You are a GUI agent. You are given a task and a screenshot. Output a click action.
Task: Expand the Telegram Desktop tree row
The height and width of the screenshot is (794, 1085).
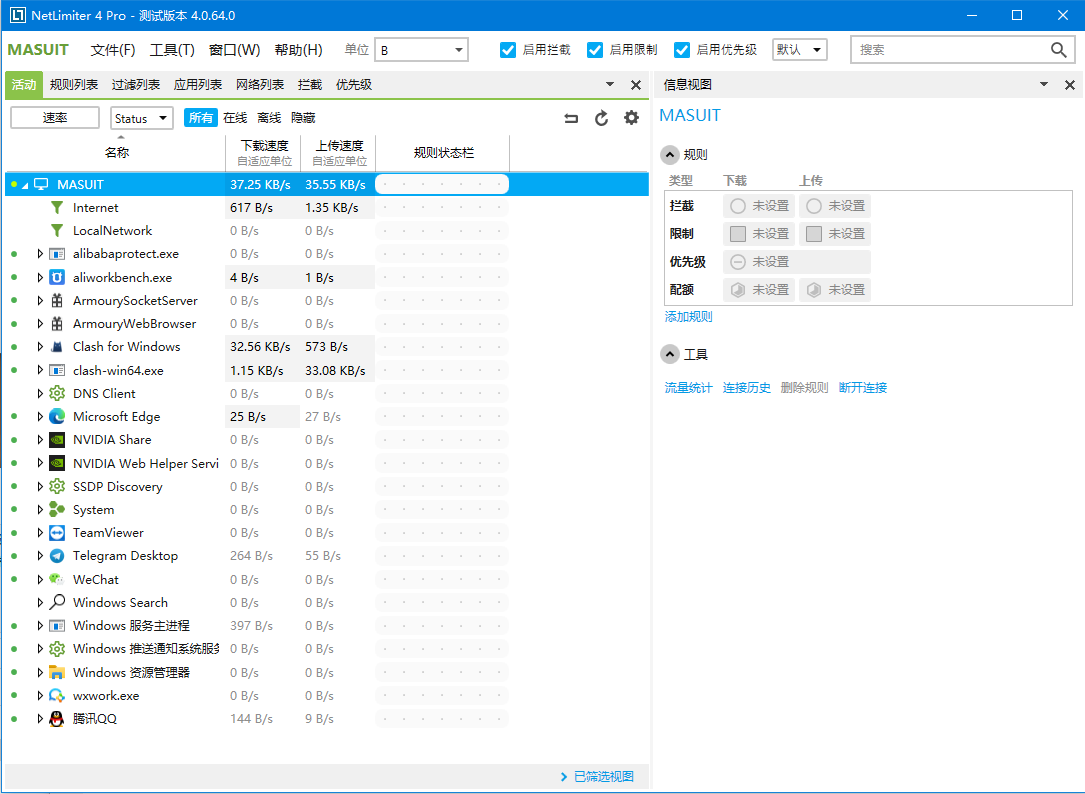[x=39, y=556]
